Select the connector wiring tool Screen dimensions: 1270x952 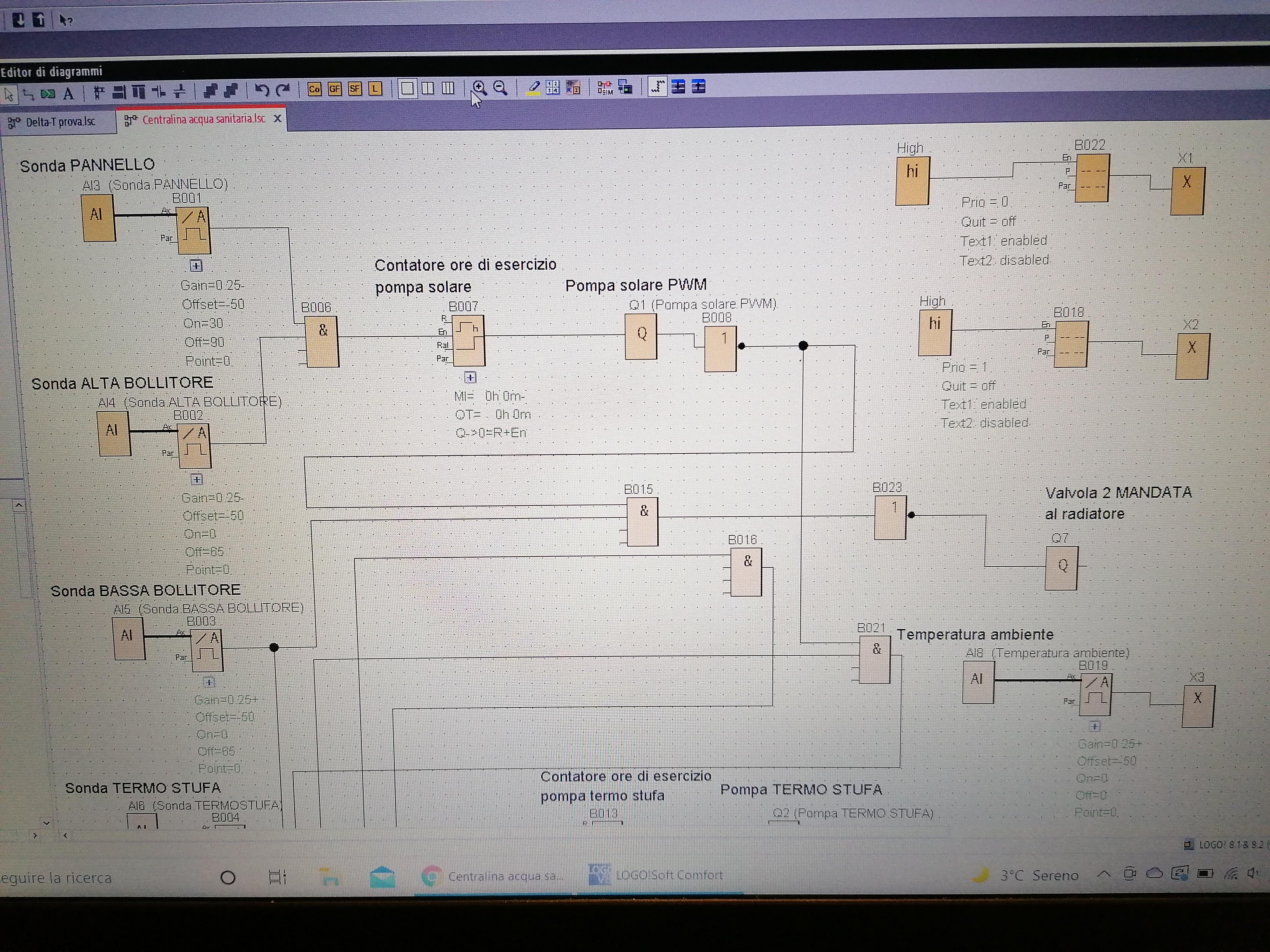[28, 94]
